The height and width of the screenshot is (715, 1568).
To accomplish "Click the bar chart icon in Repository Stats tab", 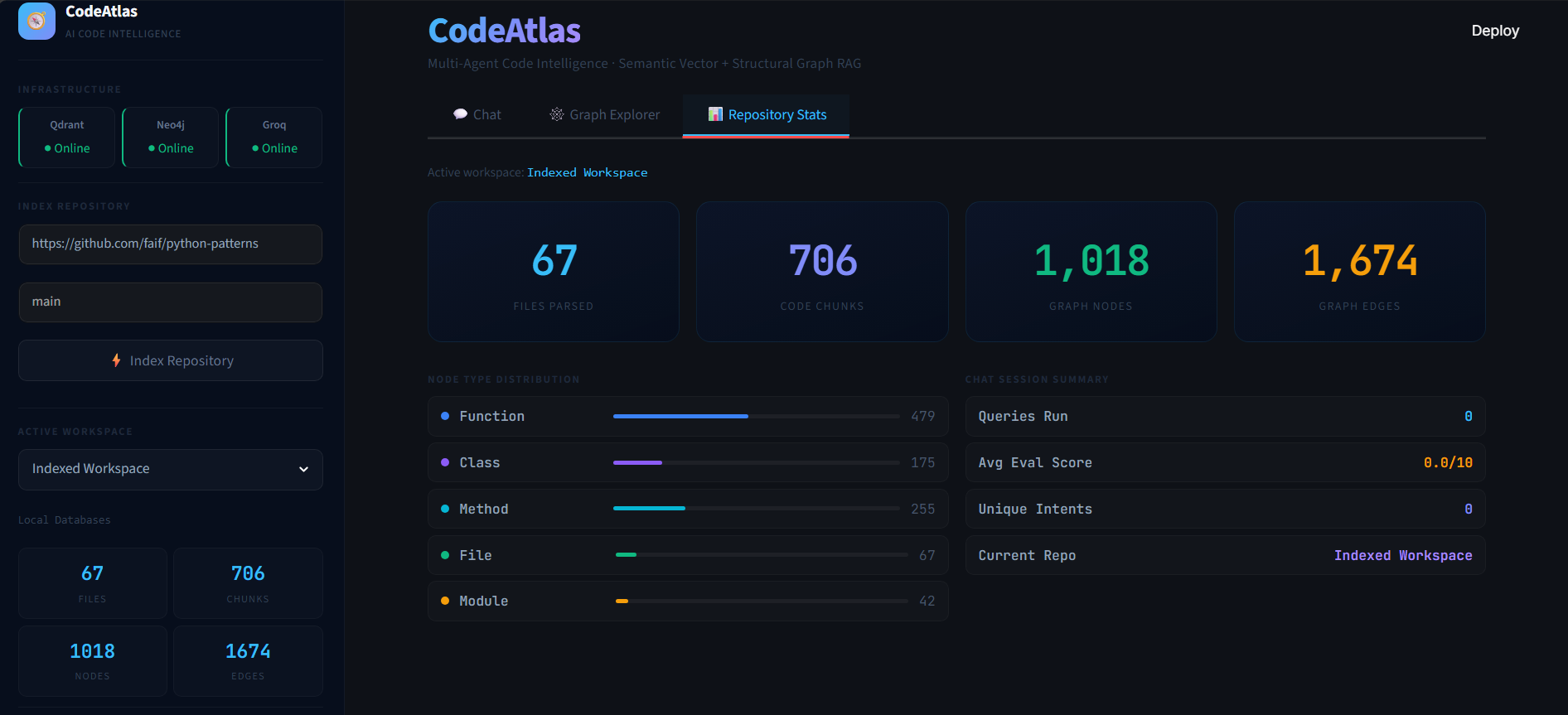I will (715, 114).
